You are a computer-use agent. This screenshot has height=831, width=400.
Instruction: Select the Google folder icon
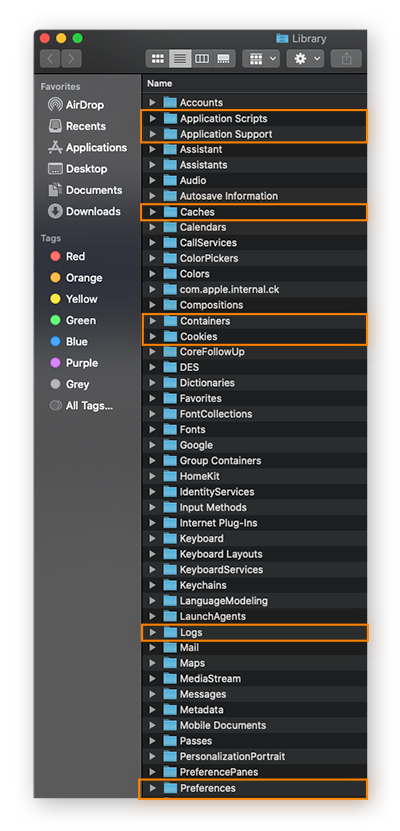[x=170, y=445]
